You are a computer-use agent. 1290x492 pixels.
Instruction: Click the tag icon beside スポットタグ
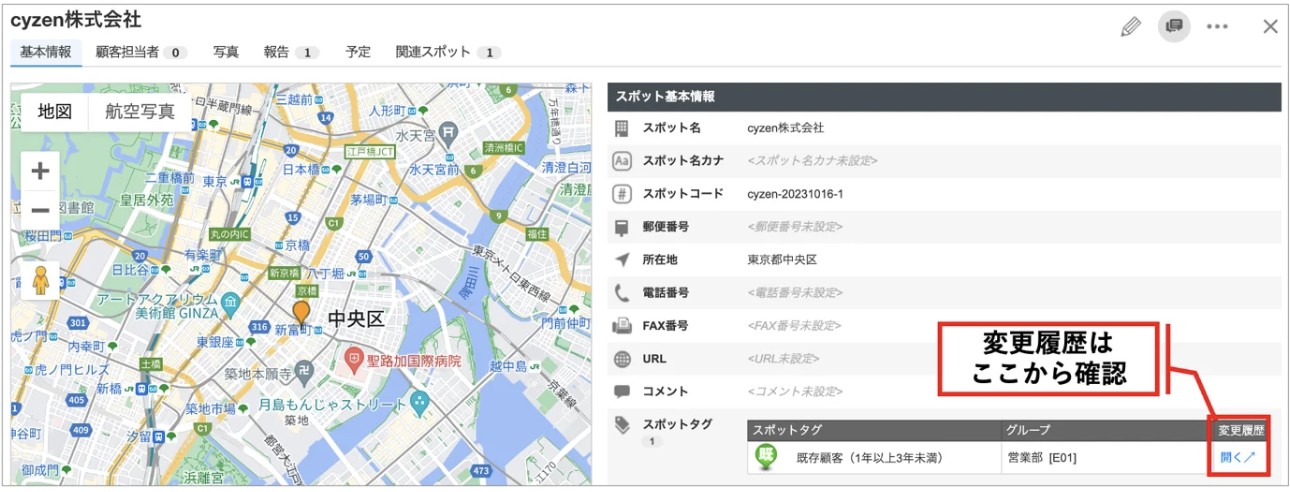[622, 425]
